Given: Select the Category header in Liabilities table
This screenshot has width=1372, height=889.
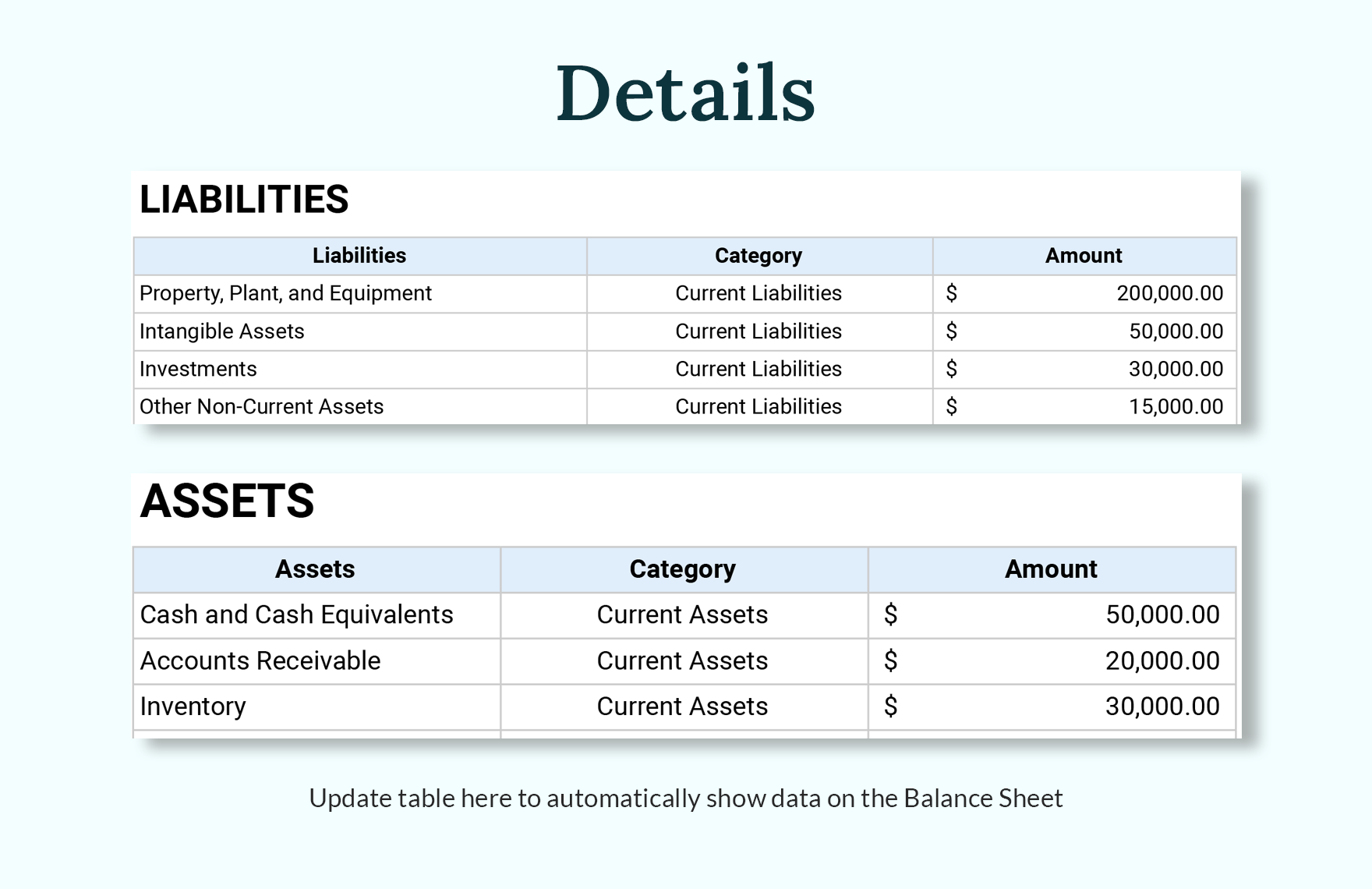Looking at the screenshot, I should [x=758, y=255].
